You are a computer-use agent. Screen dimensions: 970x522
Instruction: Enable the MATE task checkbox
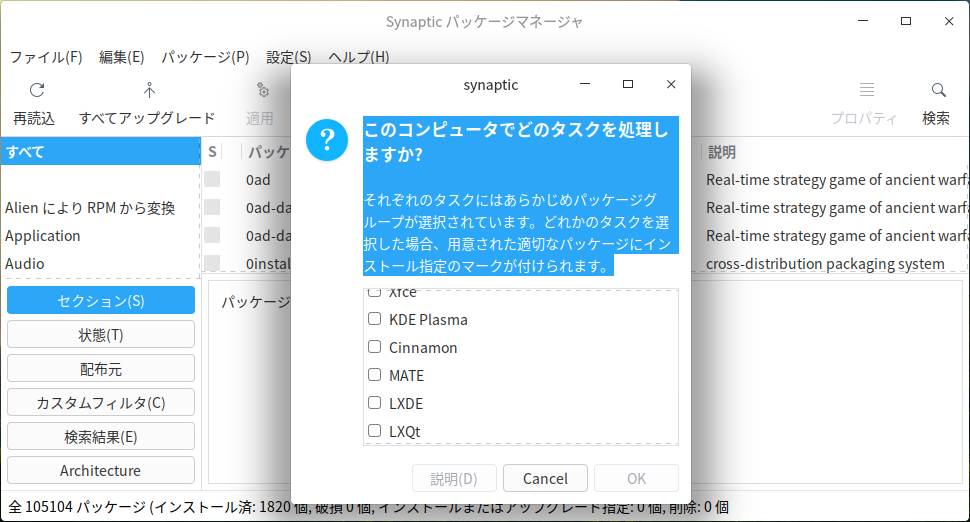click(374, 375)
